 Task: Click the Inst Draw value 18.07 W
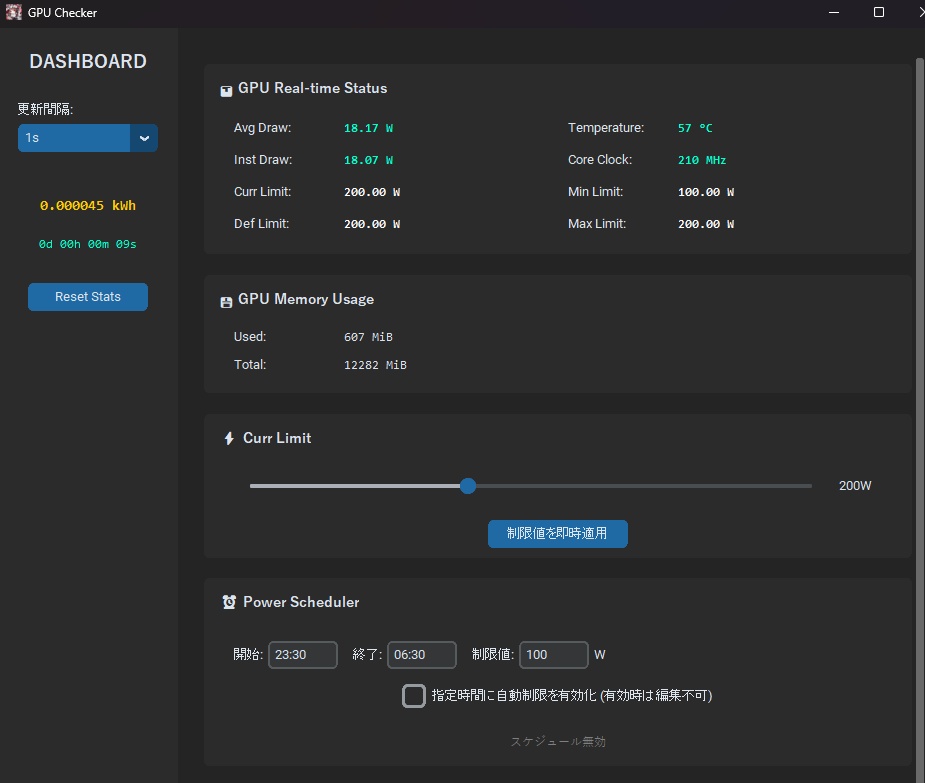click(369, 160)
